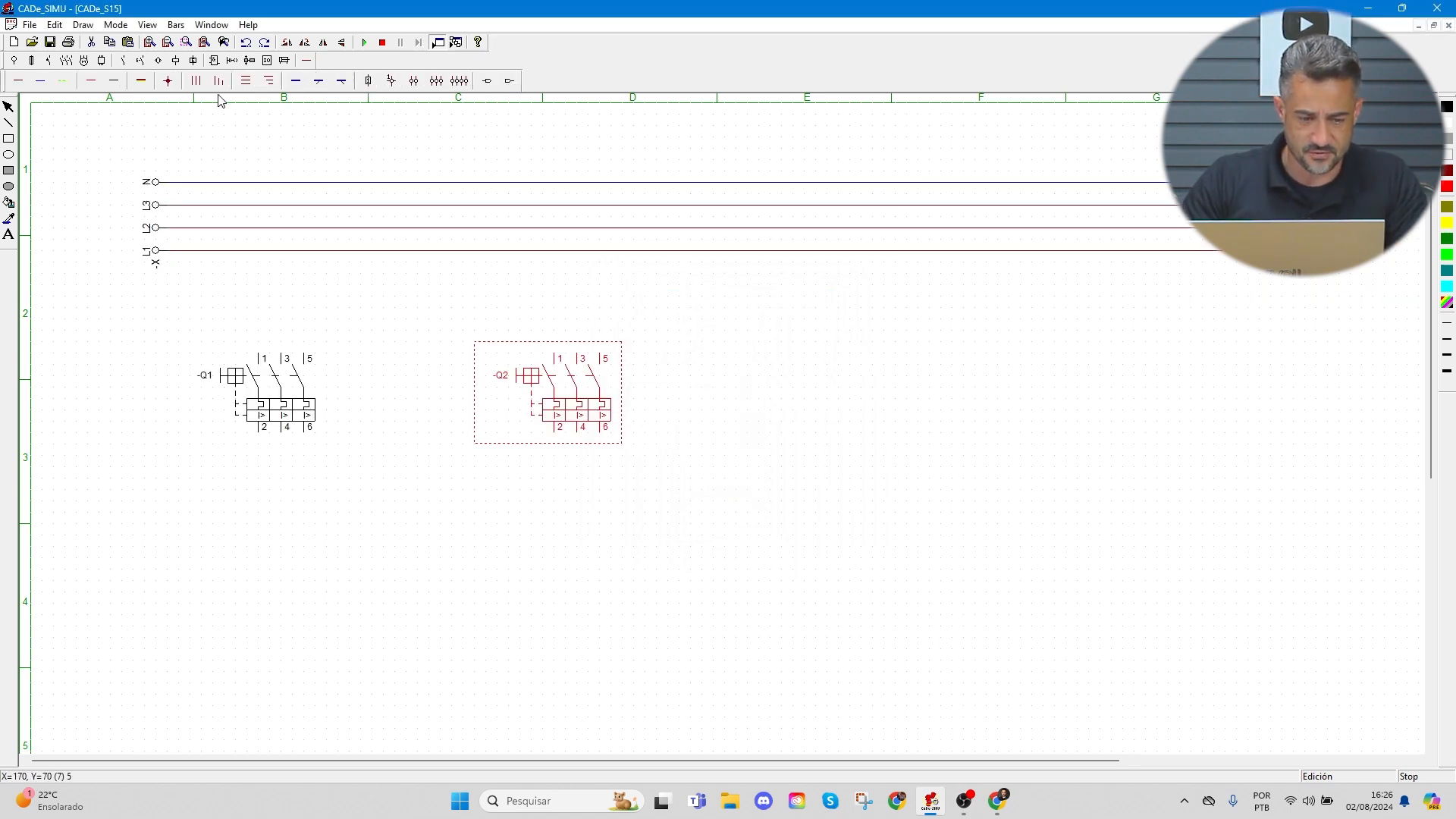This screenshot has height=819, width=1456.
Task: Toggle the simulation pause button
Action: [400, 42]
